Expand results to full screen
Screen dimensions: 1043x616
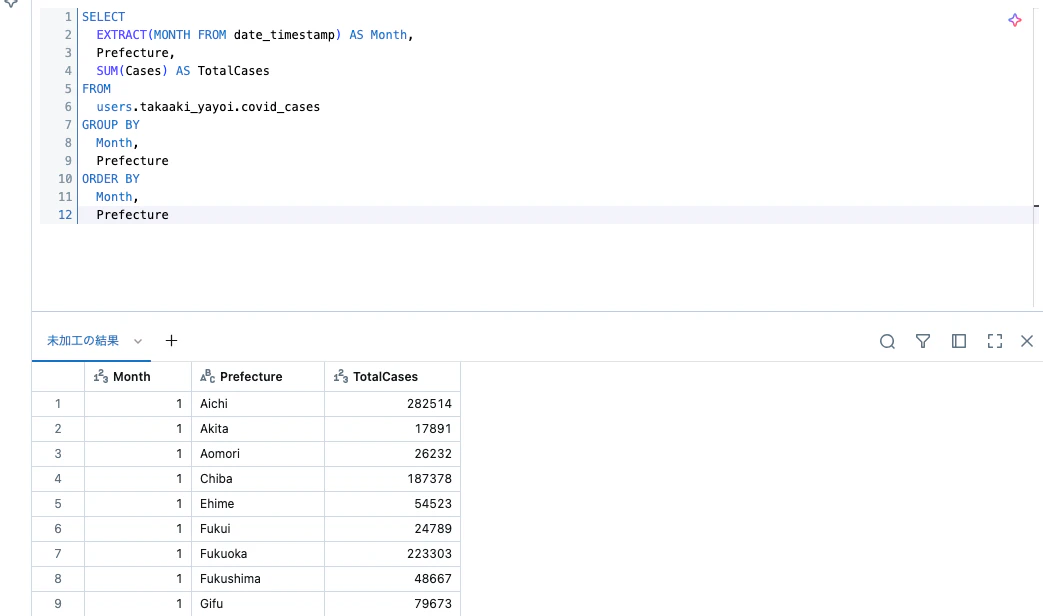[x=994, y=341]
